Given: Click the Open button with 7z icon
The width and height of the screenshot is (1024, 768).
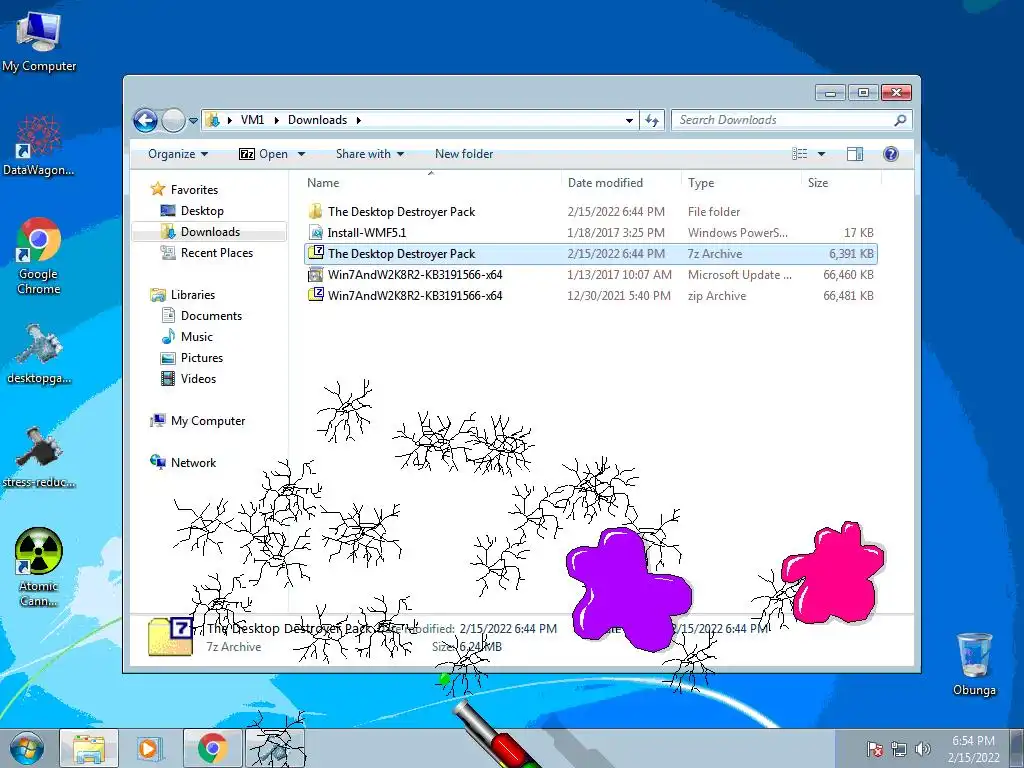Looking at the screenshot, I should [x=264, y=154].
